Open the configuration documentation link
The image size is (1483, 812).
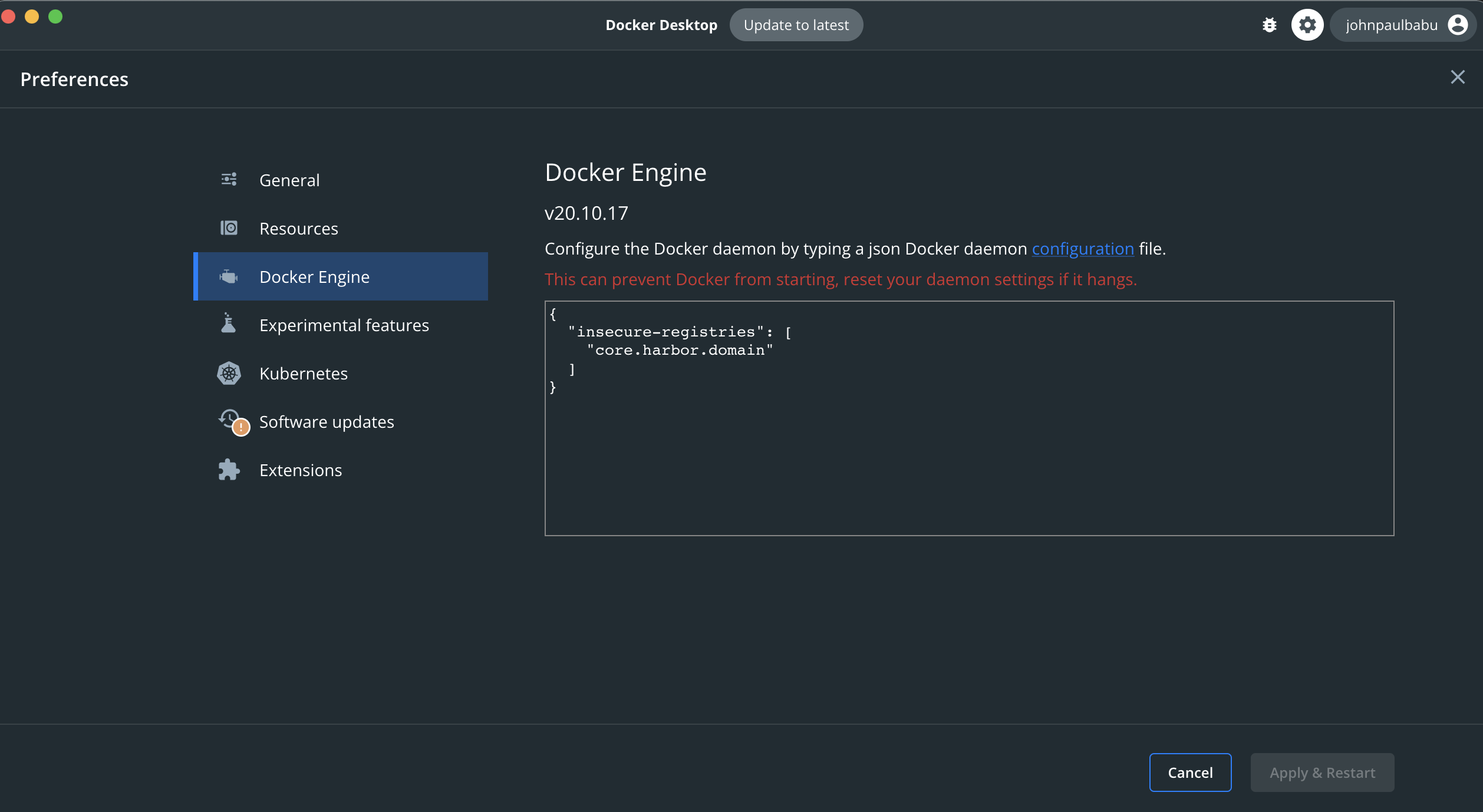click(1082, 249)
